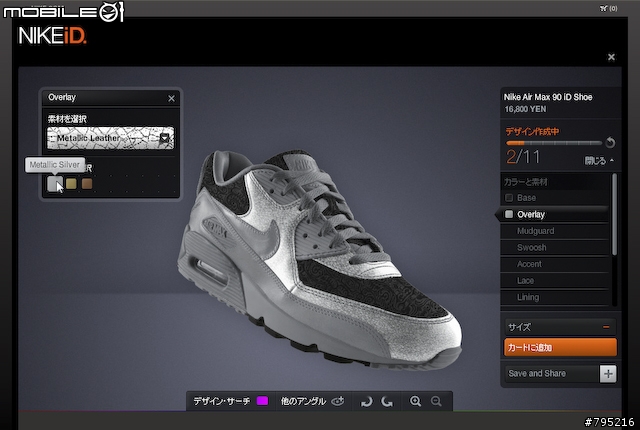
Task: Zoom in on the shoe
Action: (x=416, y=401)
